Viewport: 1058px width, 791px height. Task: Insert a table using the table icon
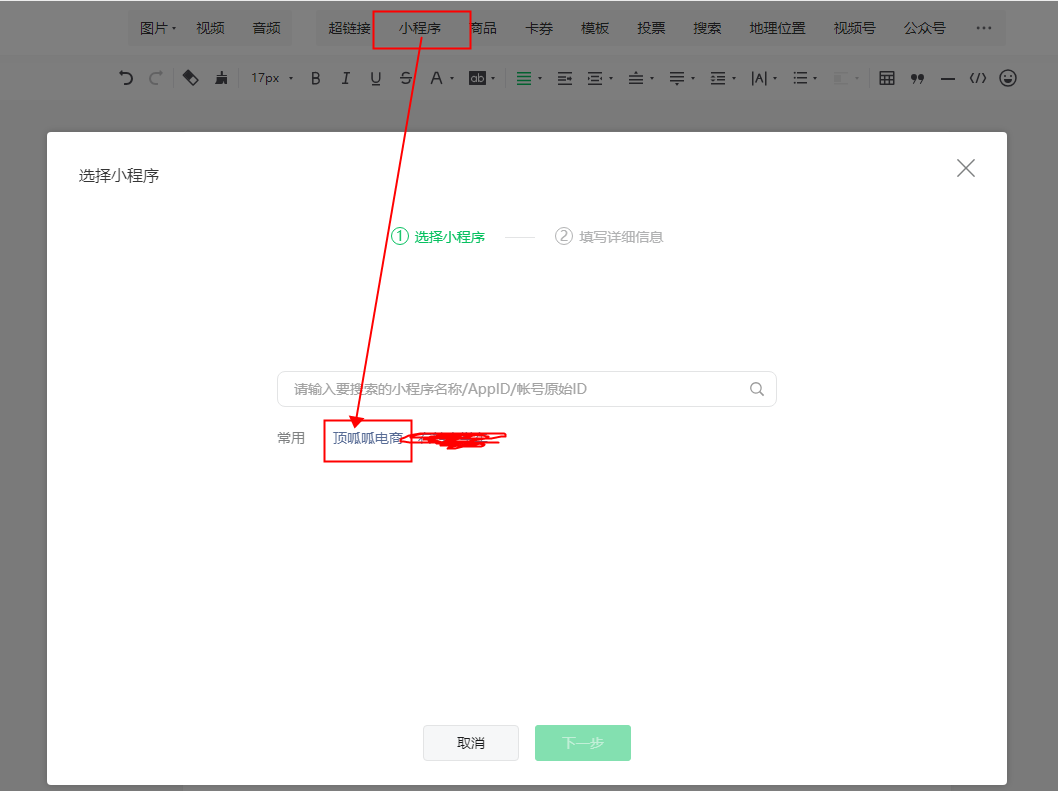(x=887, y=78)
